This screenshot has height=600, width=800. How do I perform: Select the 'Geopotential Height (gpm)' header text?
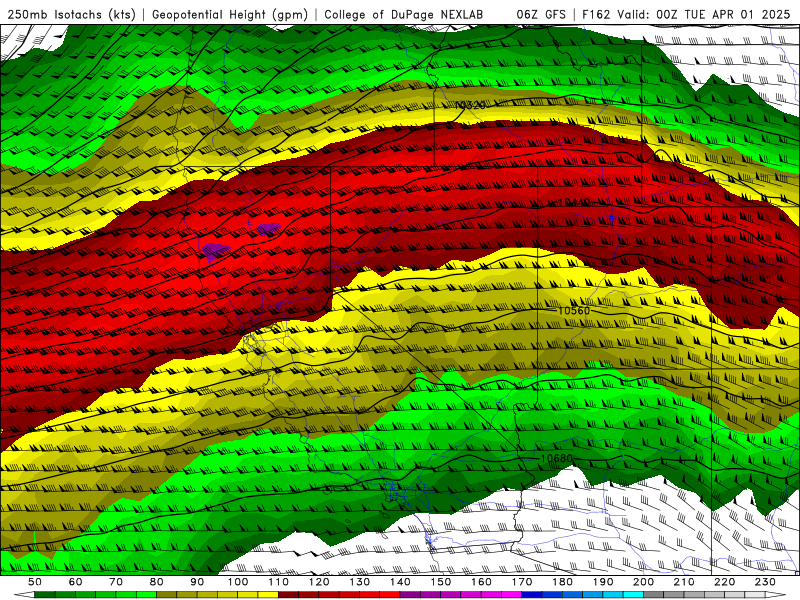point(230,15)
